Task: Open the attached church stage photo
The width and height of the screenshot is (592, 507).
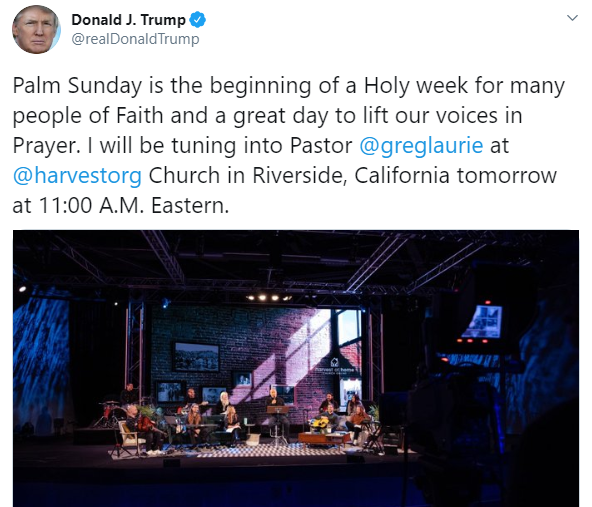Action: (296, 368)
